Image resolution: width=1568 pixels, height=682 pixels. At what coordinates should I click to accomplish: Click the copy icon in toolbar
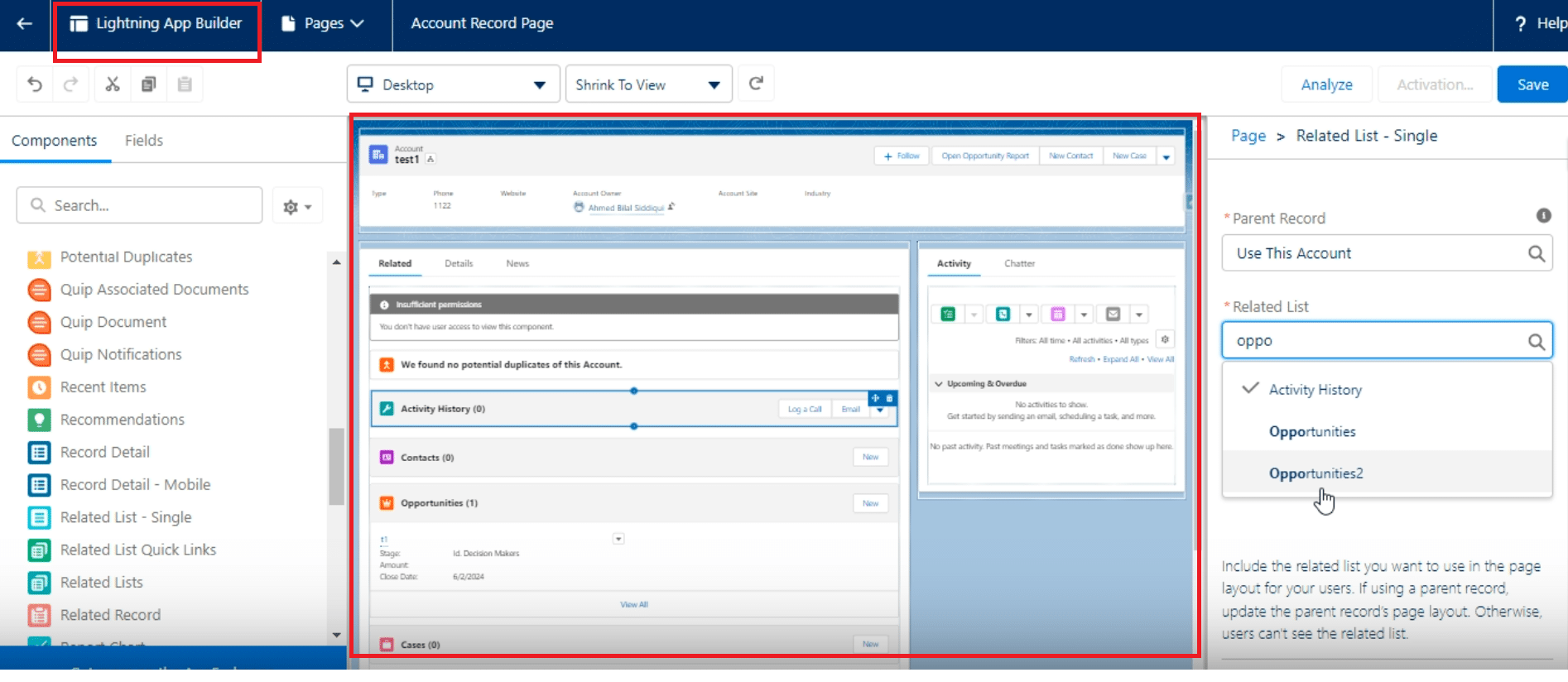149,84
